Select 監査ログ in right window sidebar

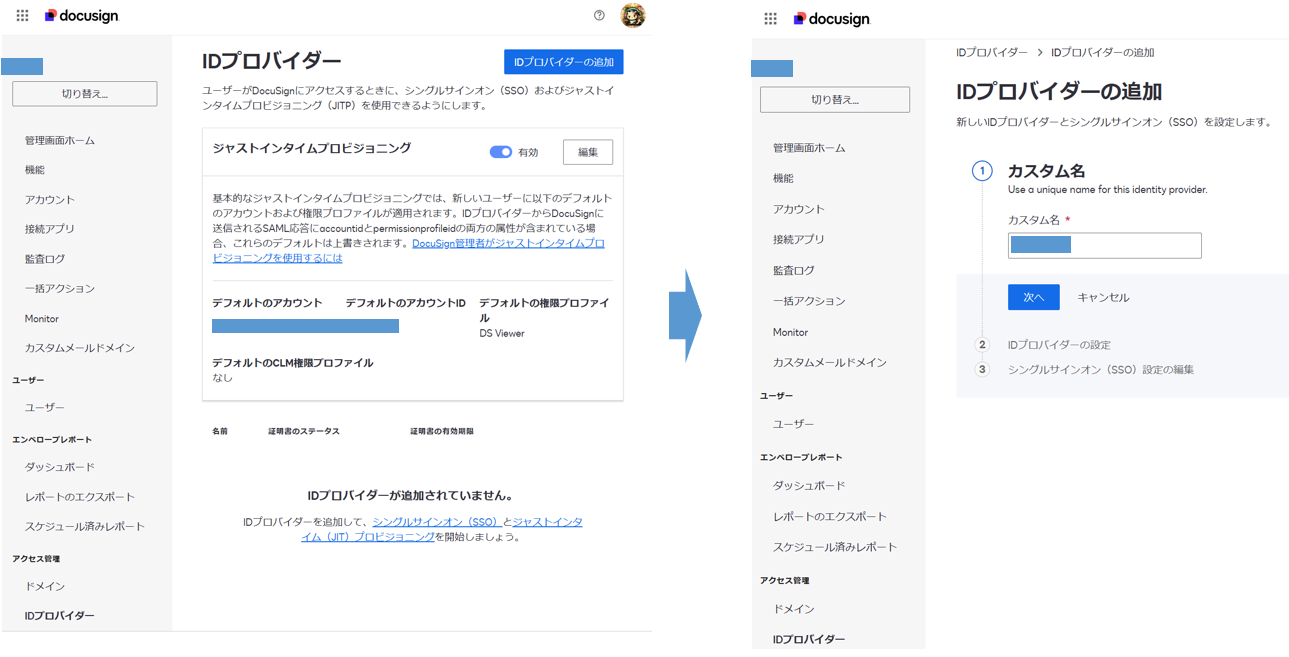pos(794,270)
